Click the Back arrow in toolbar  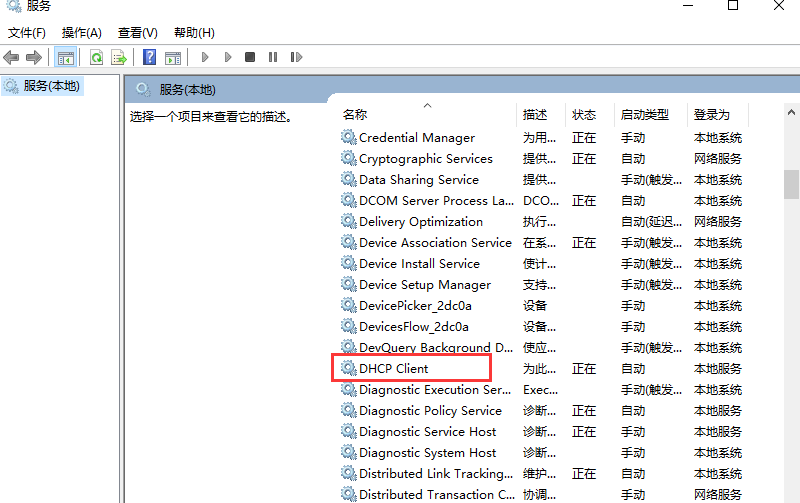click(x=12, y=58)
